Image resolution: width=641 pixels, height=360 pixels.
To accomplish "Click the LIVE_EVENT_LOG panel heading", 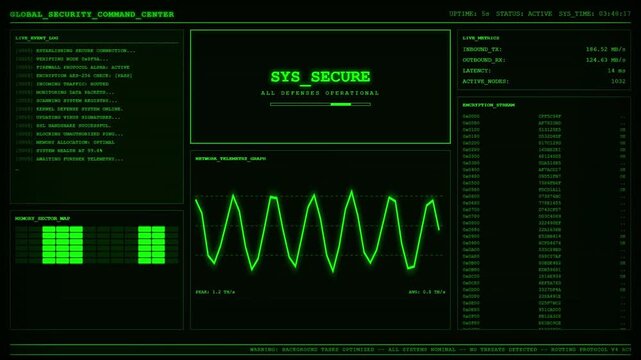I will tap(37, 38).
